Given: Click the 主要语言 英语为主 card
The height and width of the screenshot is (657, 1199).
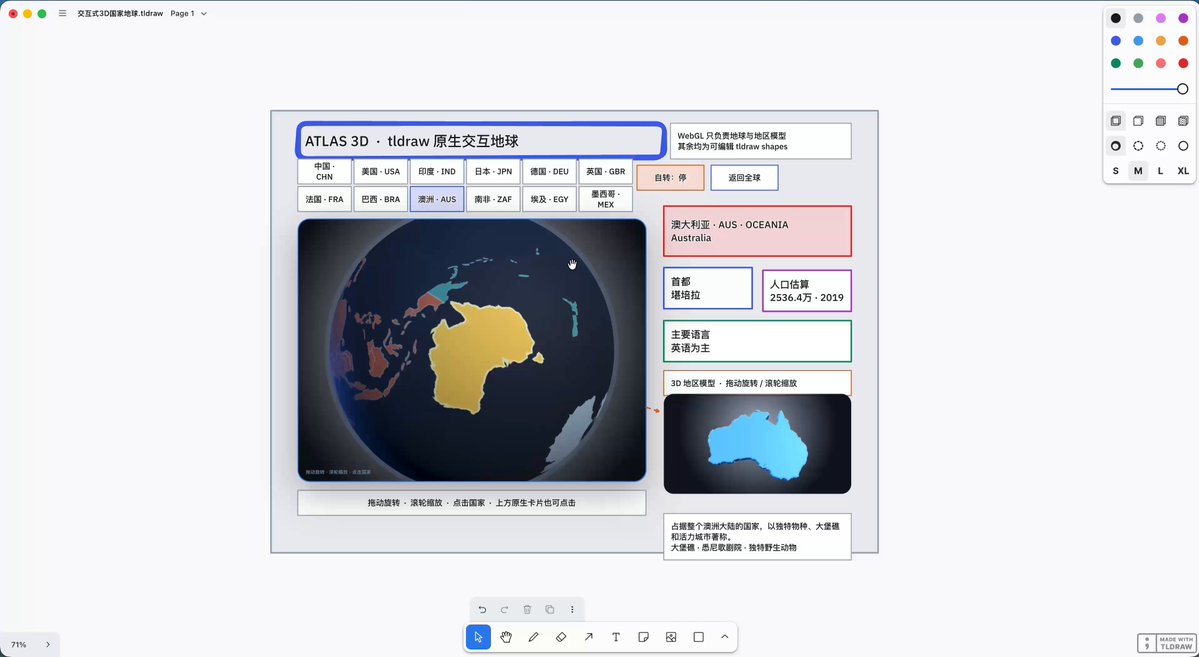Looking at the screenshot, I should 757,341.
